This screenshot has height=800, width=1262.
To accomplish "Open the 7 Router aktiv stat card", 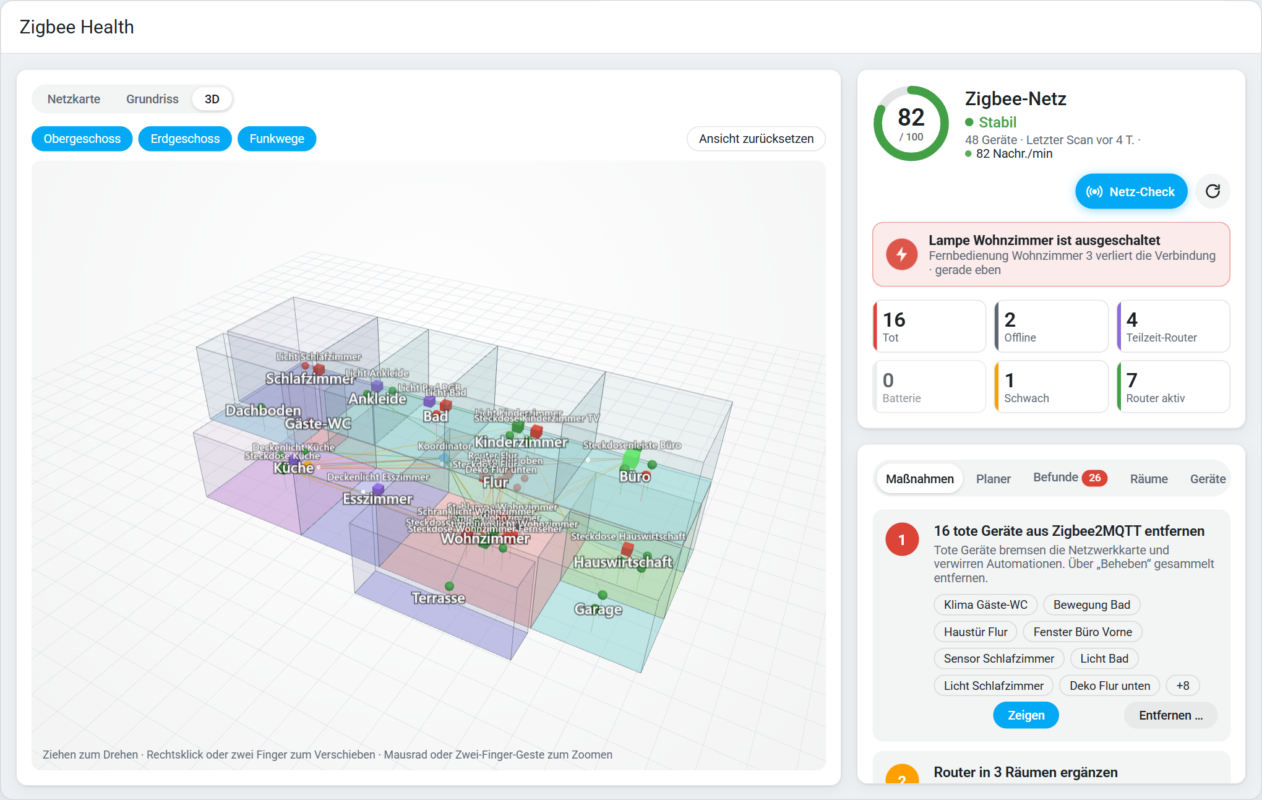I will 1173,387.
